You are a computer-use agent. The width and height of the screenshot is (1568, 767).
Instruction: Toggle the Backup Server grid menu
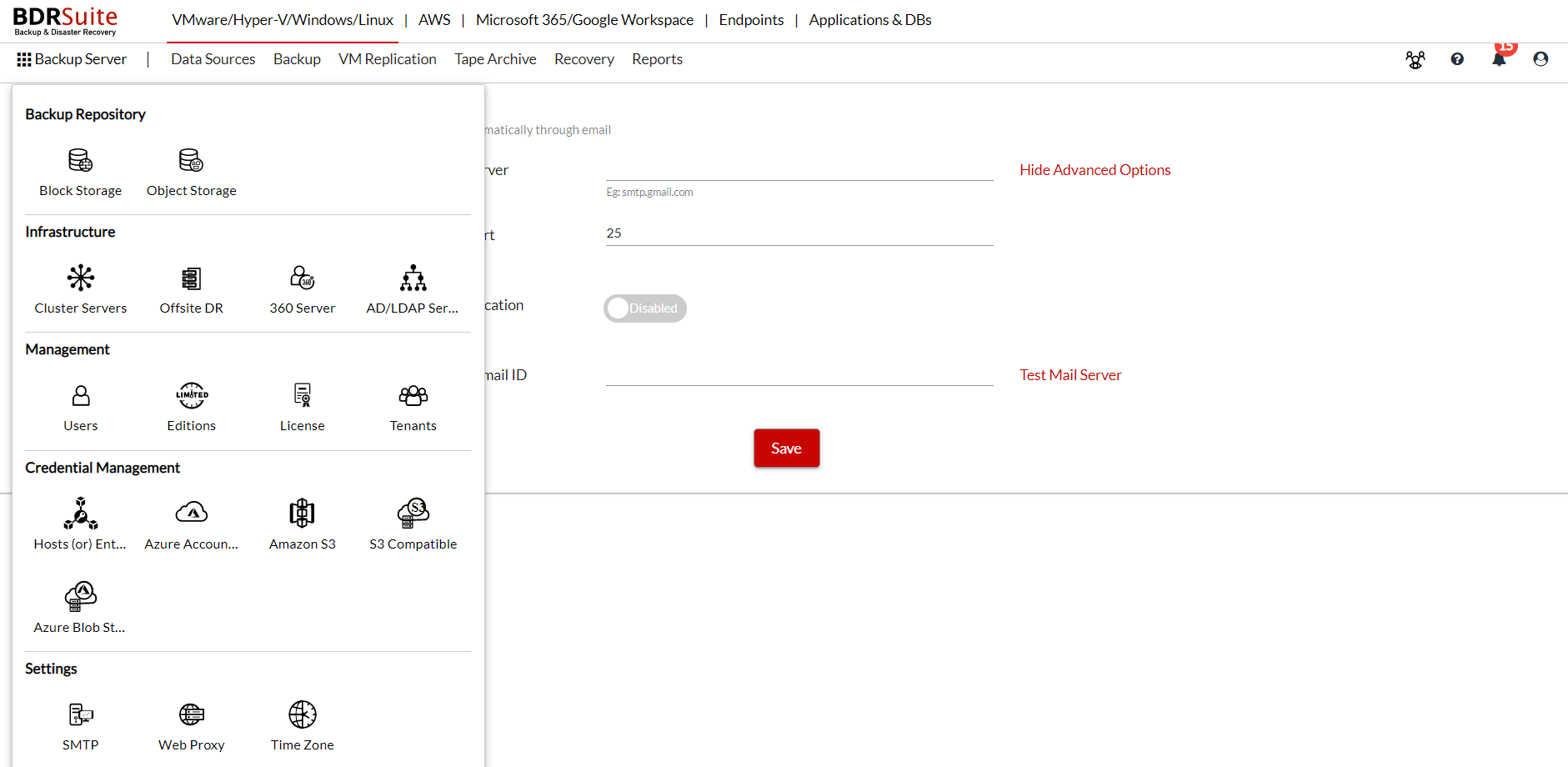[72, 59]
